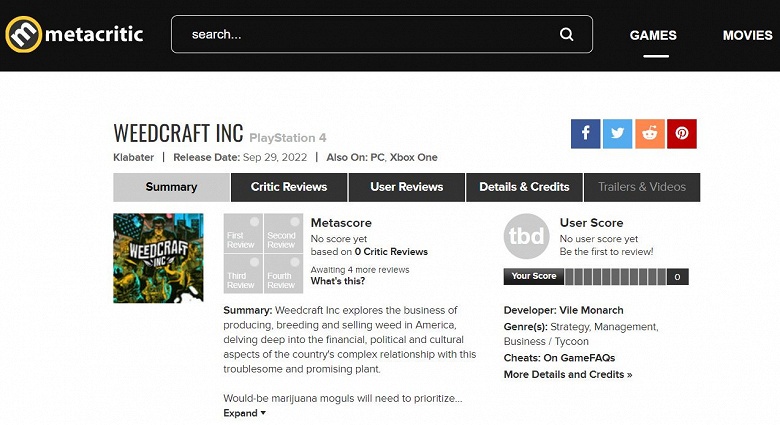This screenshot has width=780, height=425.
Task: Click the No user score yet text
Action: [x=598, y=239]
